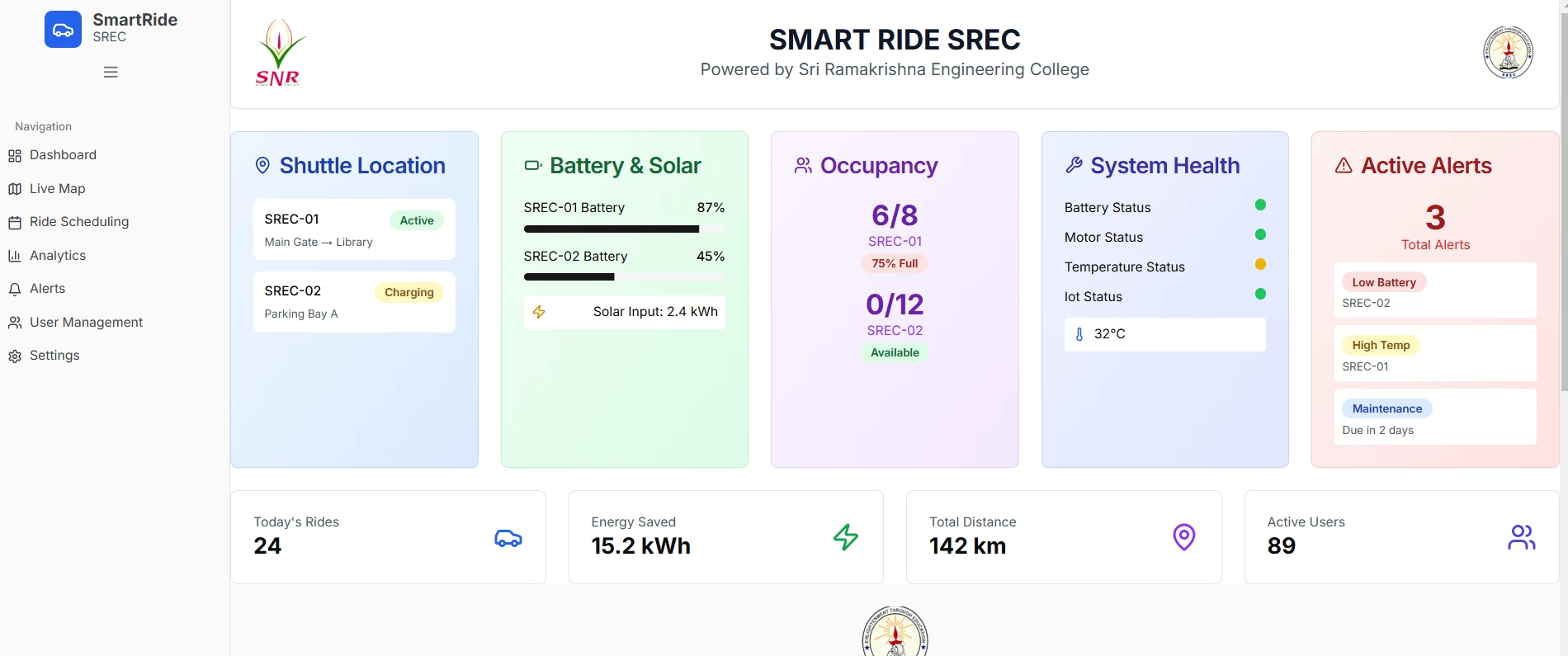This screenshot has width=1568, height=656.
Task: Click the 32°C temperature box
Action: tap(1164, 334)
